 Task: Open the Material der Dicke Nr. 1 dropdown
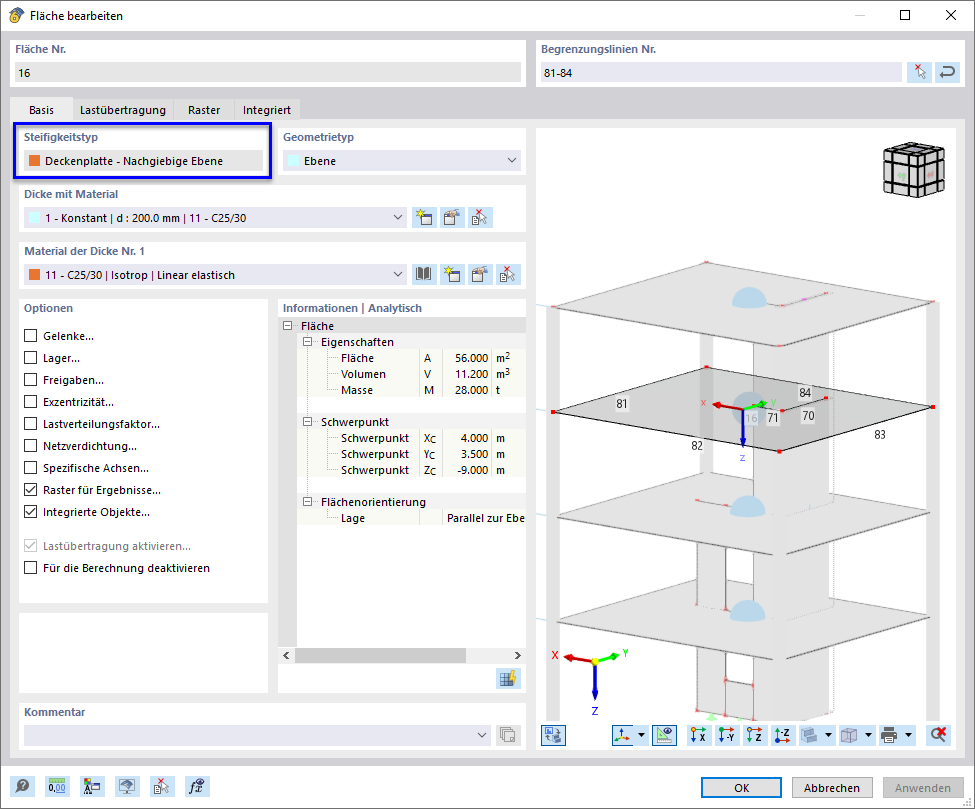coord(397,274)
